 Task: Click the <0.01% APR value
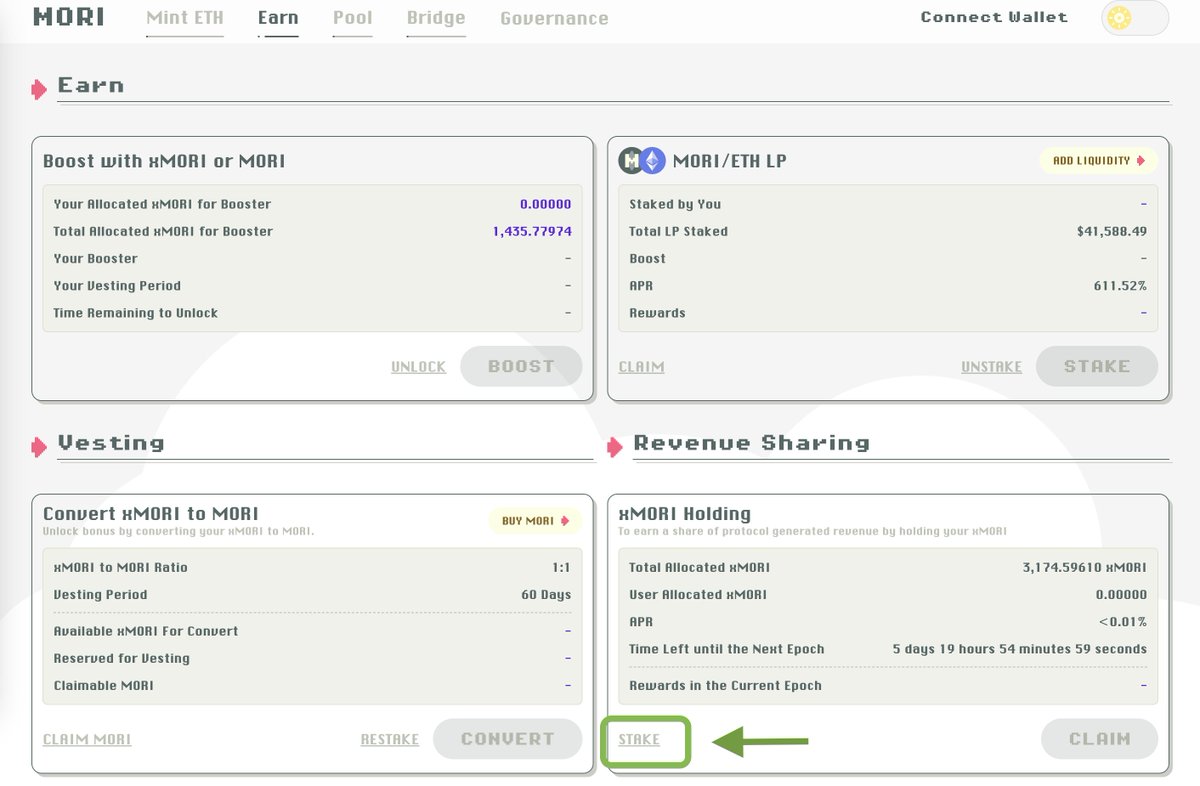(1122, 622)
